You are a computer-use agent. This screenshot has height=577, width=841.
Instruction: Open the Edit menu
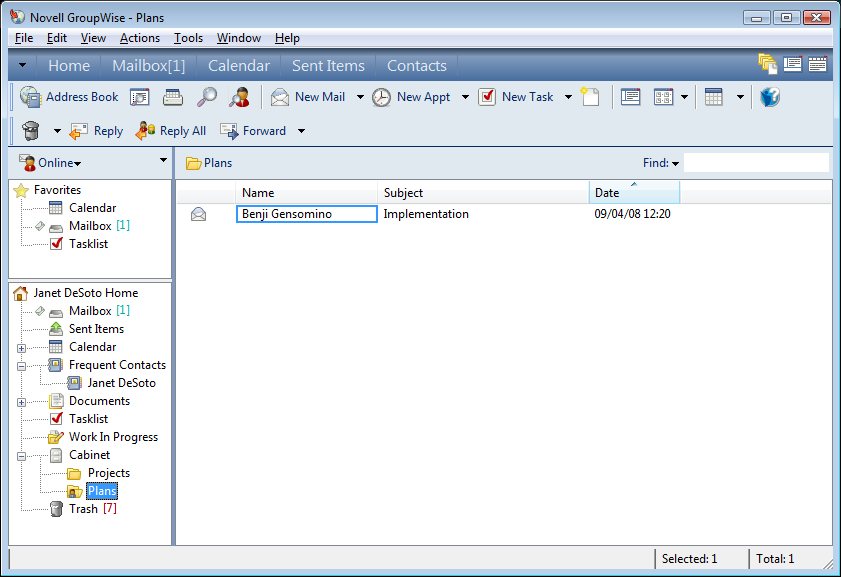click(56, 38)
